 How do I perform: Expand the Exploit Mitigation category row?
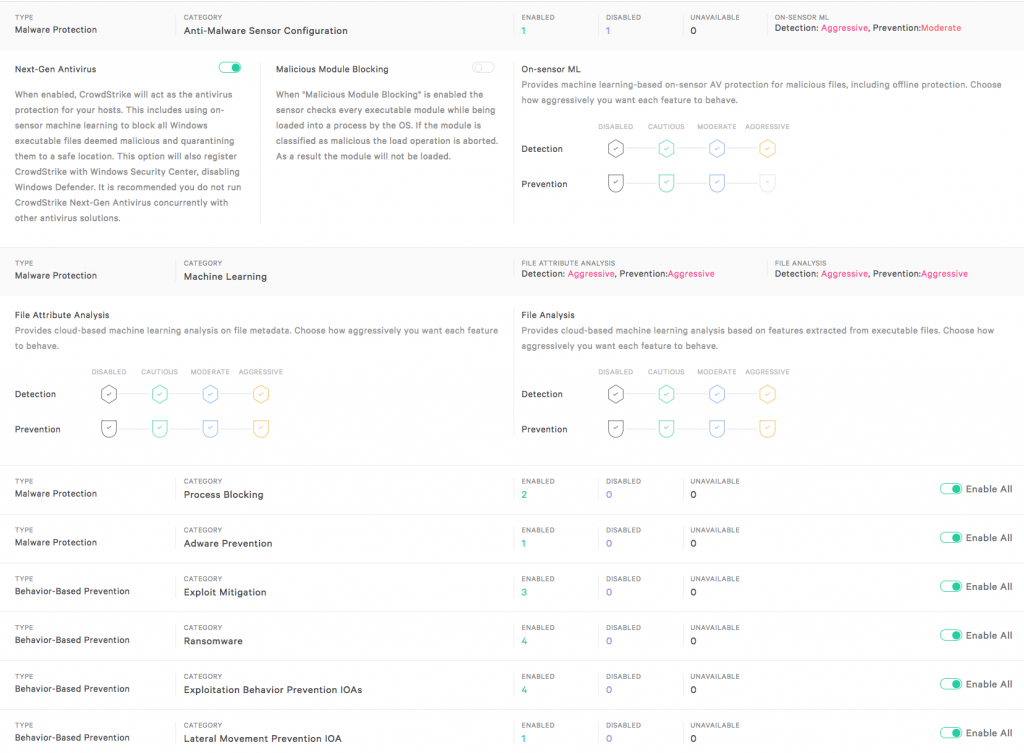coord(225,592)
